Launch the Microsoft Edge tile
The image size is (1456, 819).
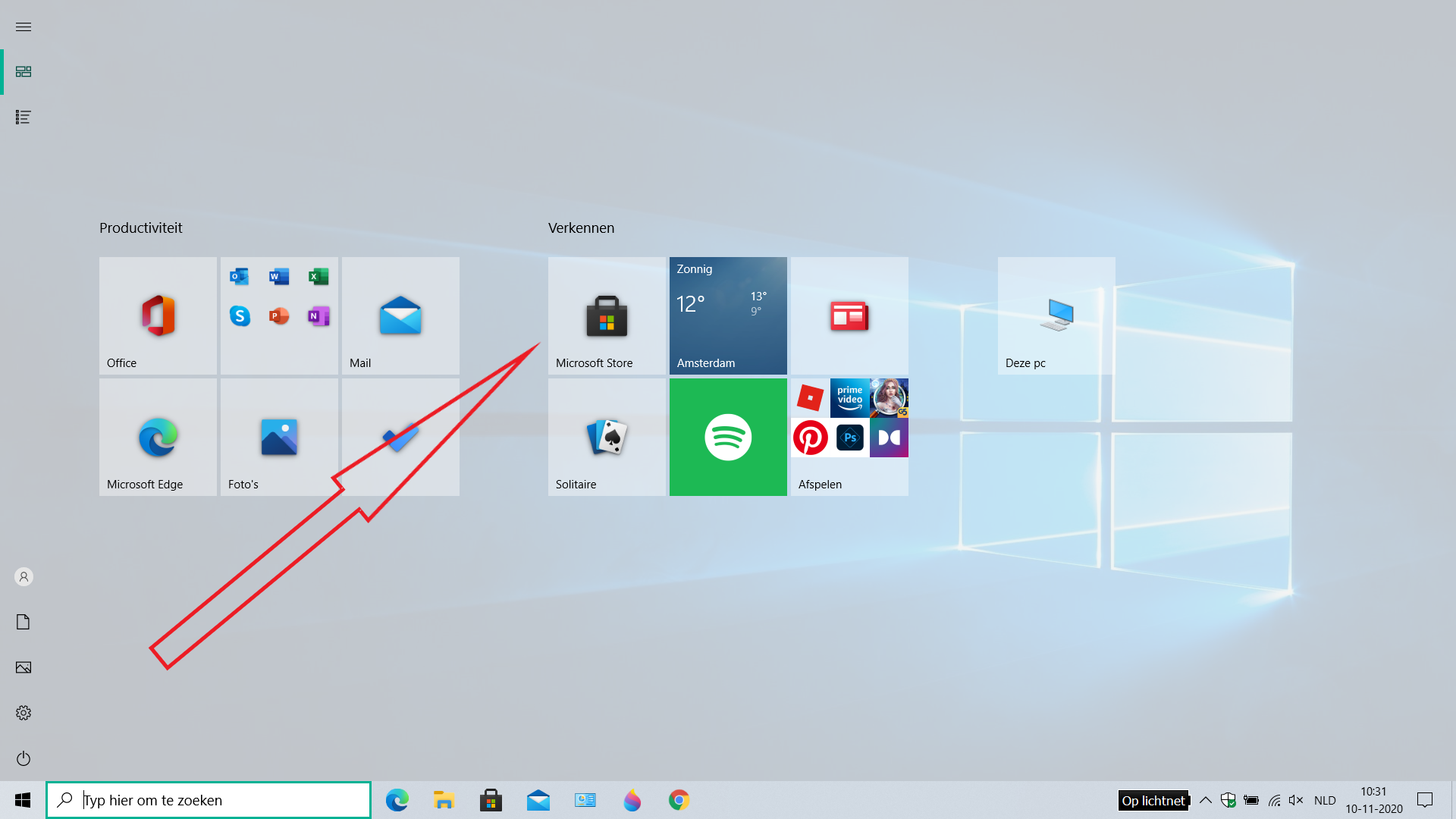(x=158, y=437)
